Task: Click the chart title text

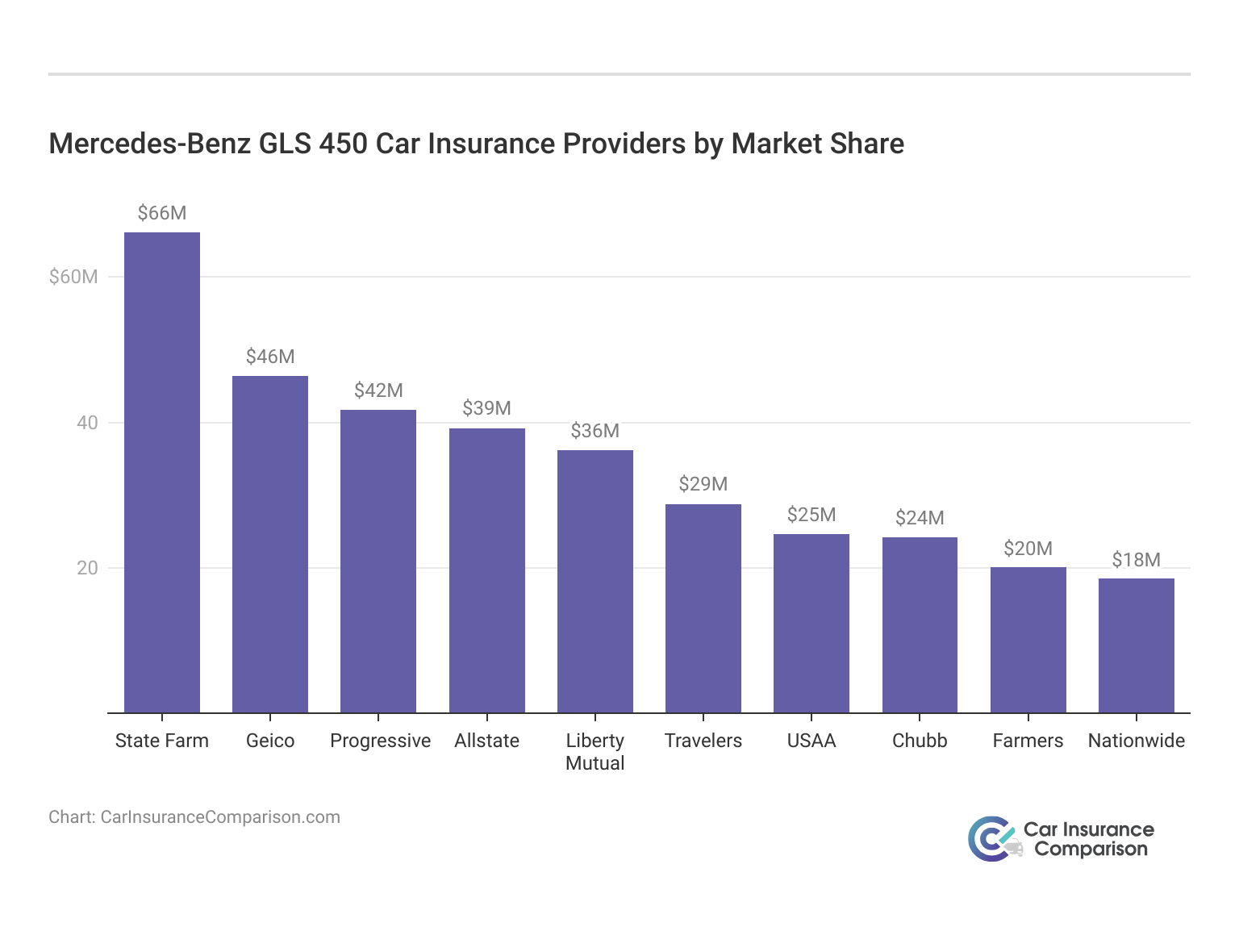Action: (x=477, y=144)
